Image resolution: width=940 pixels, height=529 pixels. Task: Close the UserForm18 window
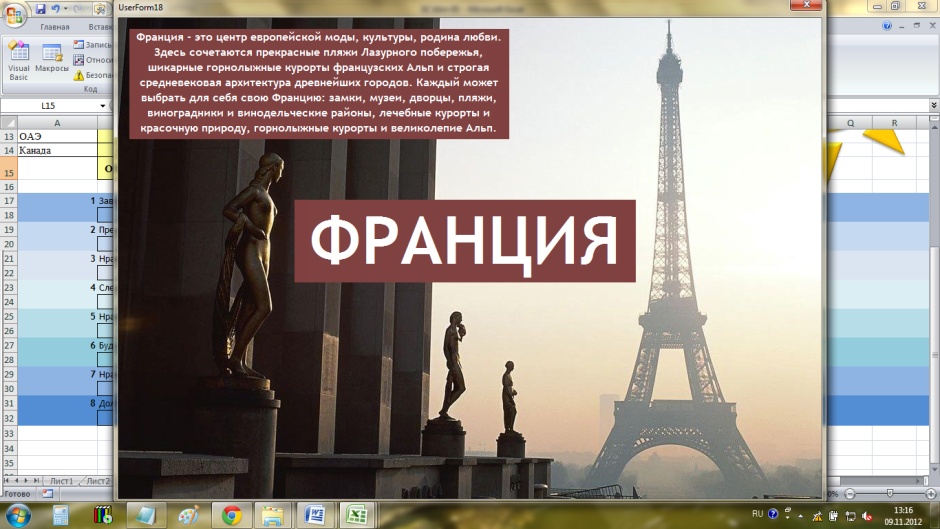806,5
